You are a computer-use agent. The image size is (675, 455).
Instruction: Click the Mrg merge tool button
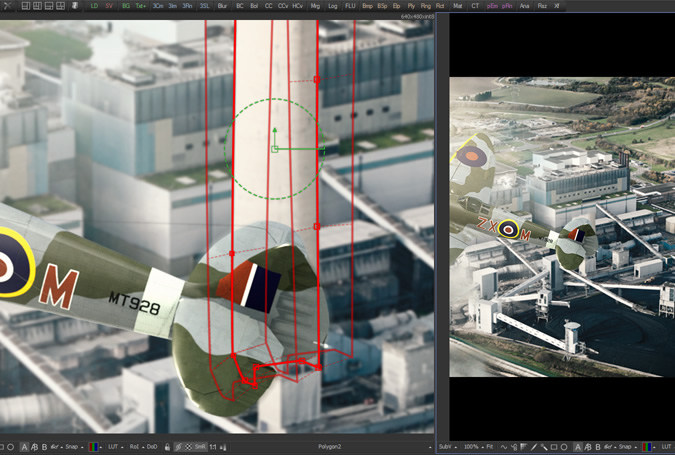315,6
